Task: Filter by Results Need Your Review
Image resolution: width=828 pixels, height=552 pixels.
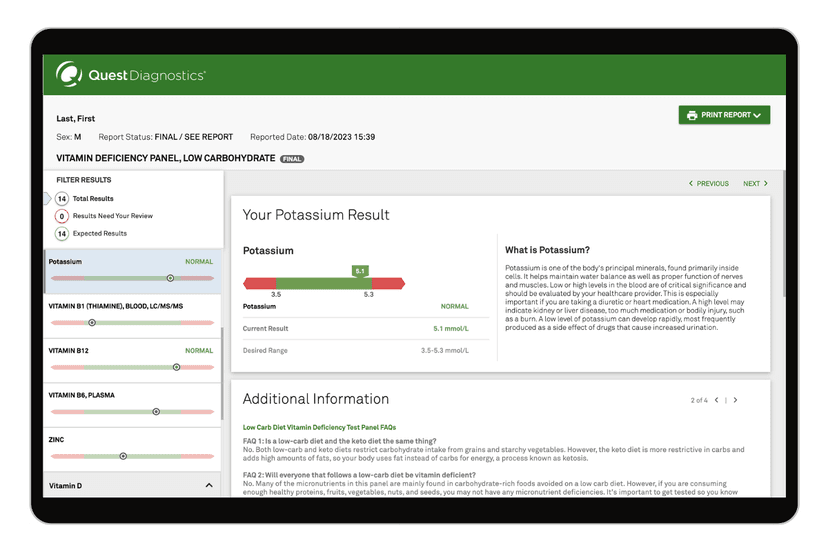Action: (104, 216)
